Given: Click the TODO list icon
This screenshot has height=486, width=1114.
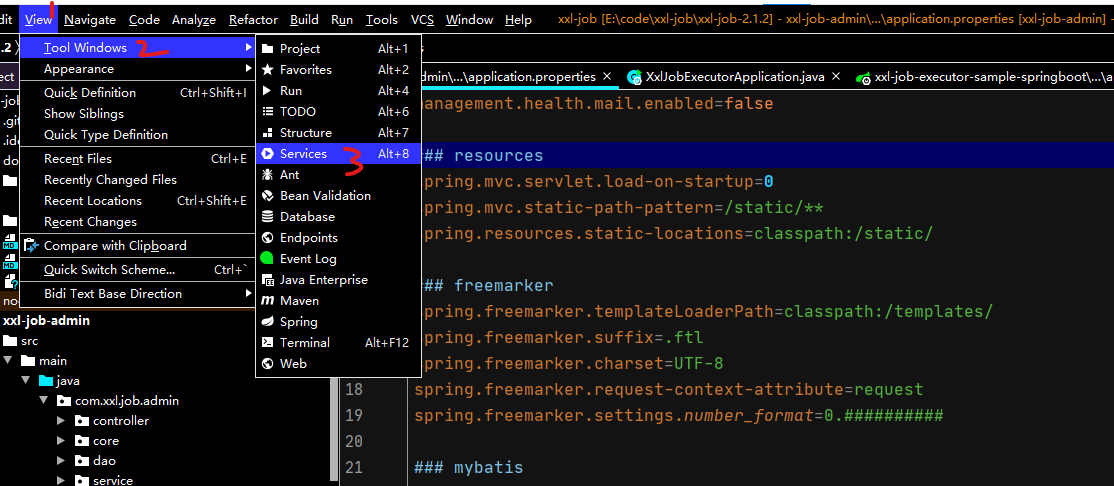Looking at the screenshot, I should [268, 112].
